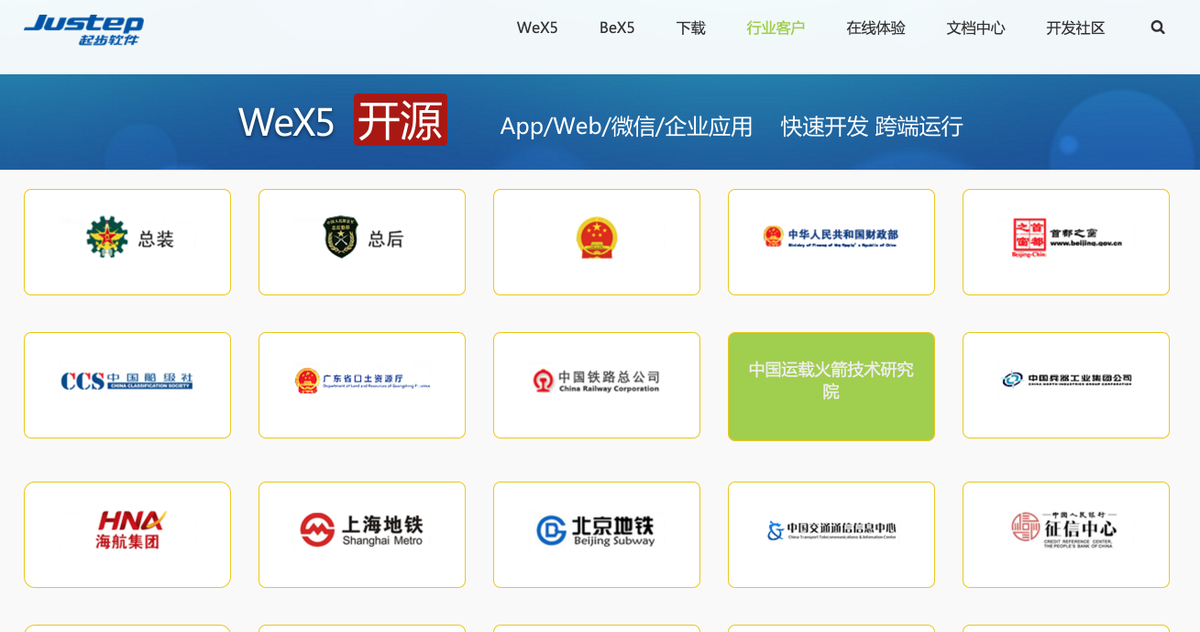This screenshot has width=1200, height=632.
Task: Open the 广东省国土资源厅 card
Action: pos(362,385)
